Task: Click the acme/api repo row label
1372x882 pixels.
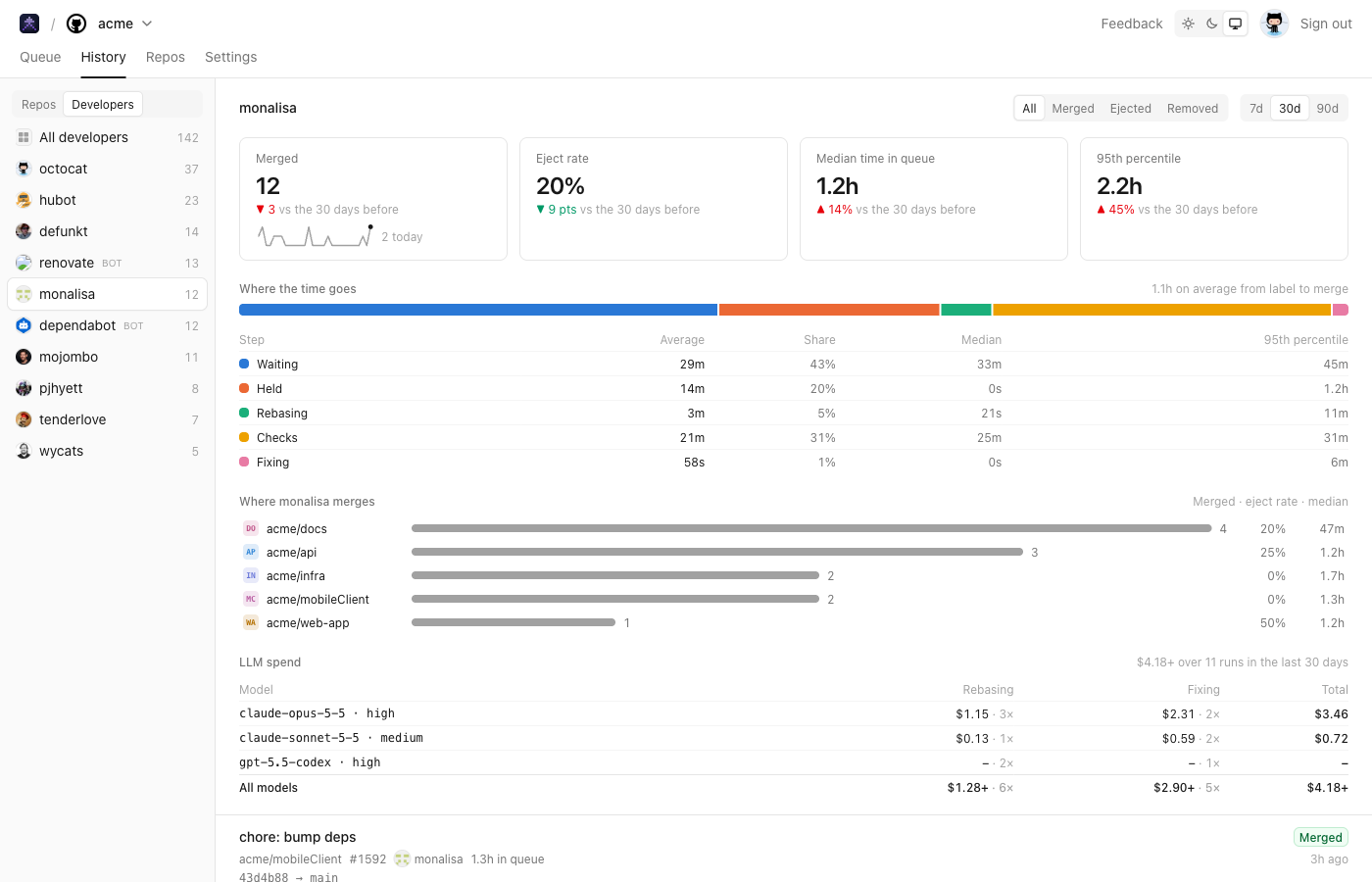Action: click(291, 552)
